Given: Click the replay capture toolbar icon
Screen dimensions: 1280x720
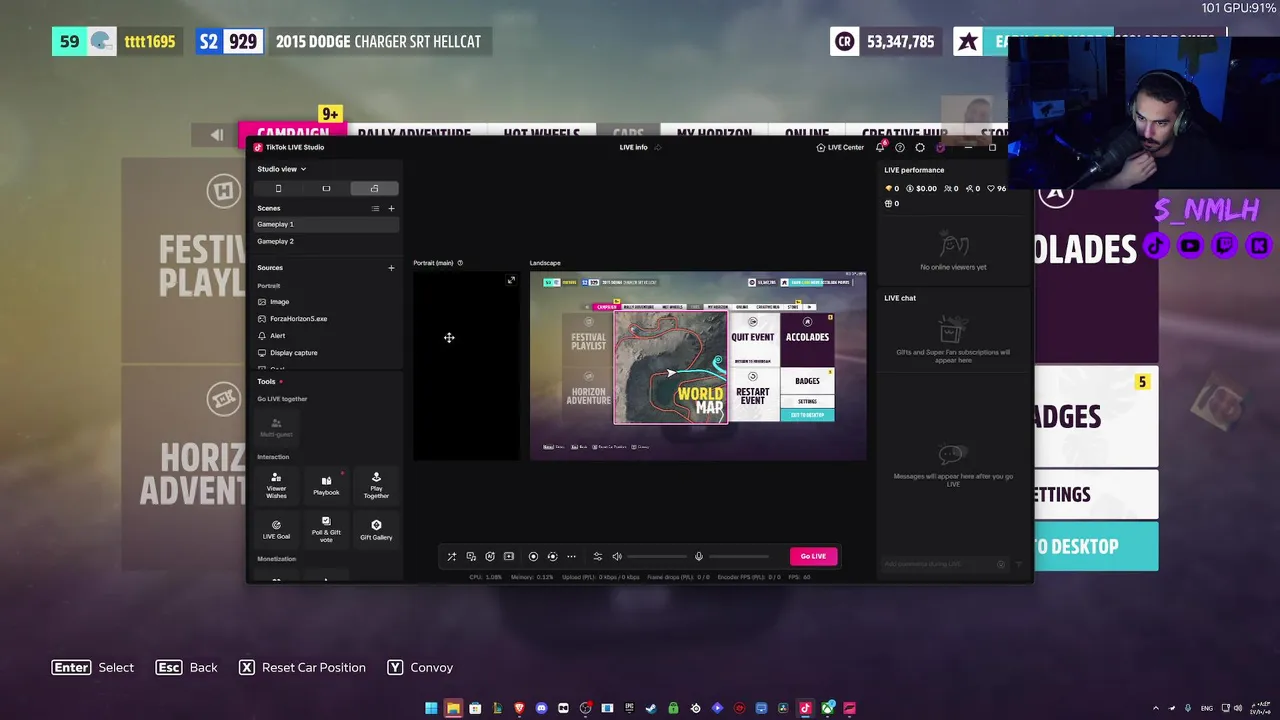Looking at the screenshot, I should coord(552,556).
